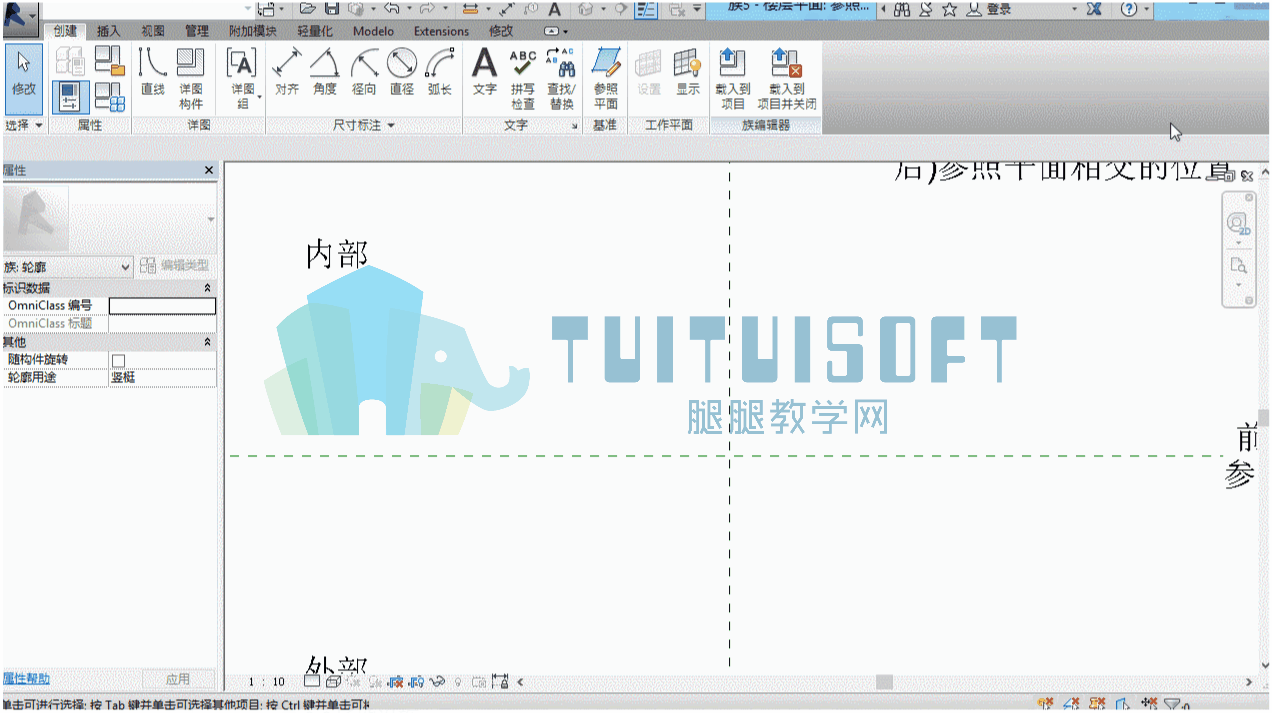Choose the 角度 angular dimension tool
The width and height of the screenshot is (1272, 713).
[325, 72]
